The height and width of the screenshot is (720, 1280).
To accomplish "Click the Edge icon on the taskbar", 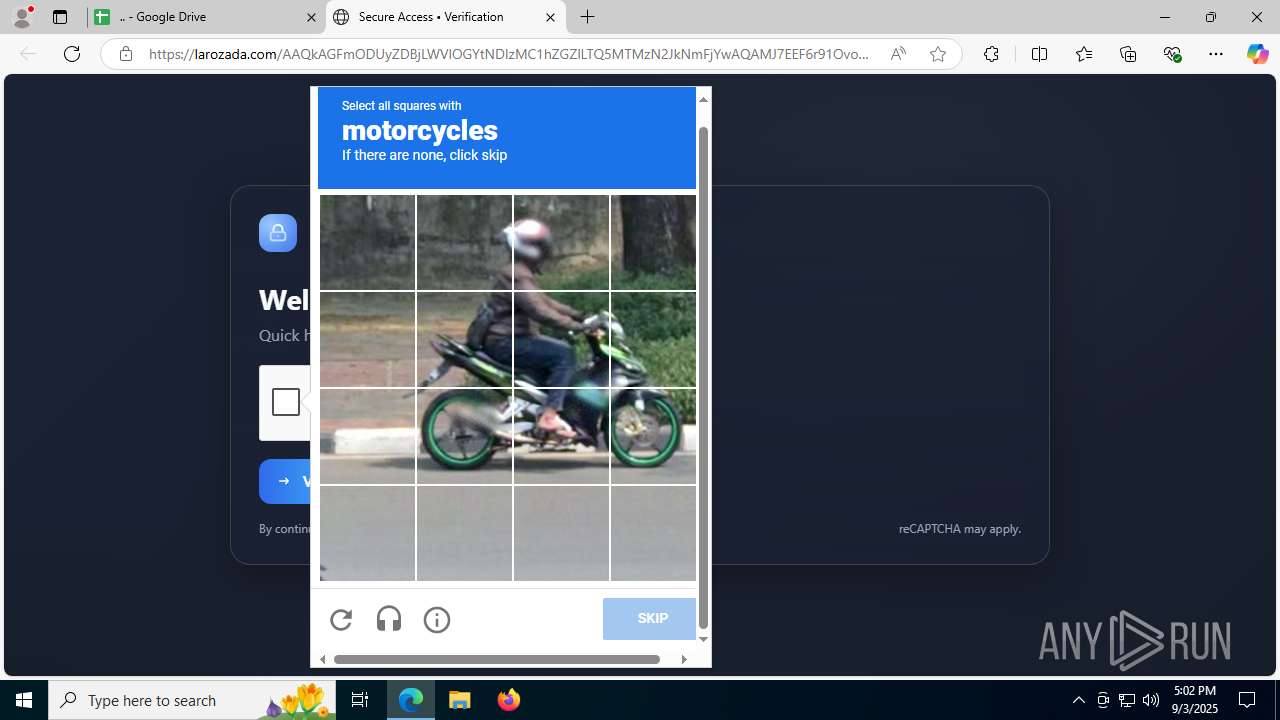I will point(411,700).
